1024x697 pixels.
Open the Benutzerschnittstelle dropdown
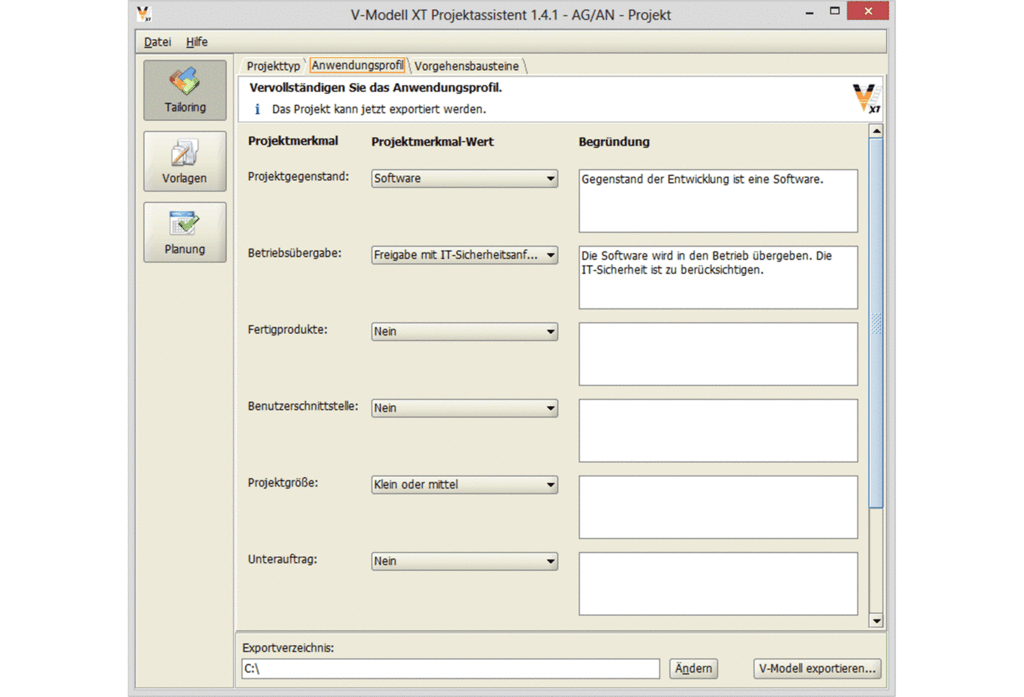464,408
